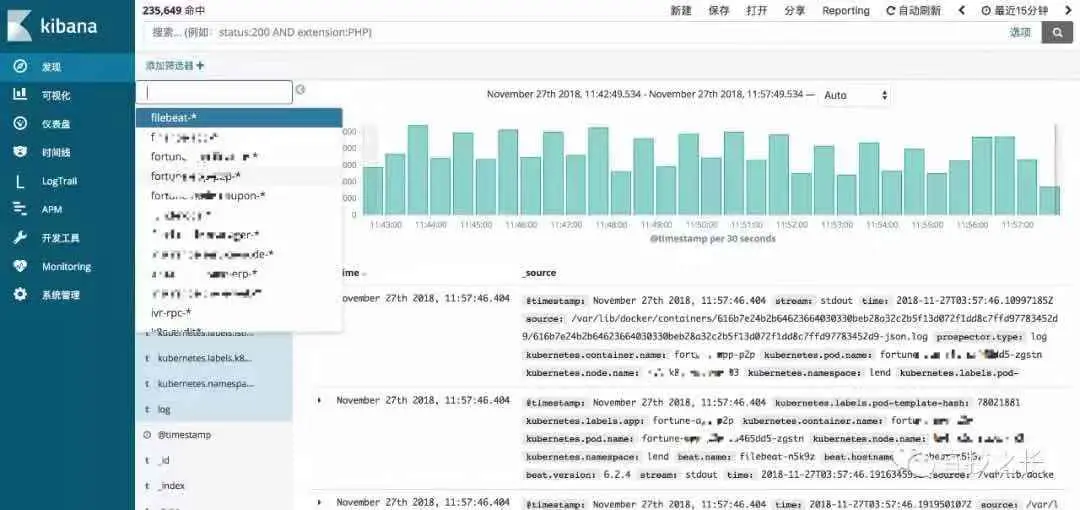Click the bar chart icon for 可视化

point(20,94)
